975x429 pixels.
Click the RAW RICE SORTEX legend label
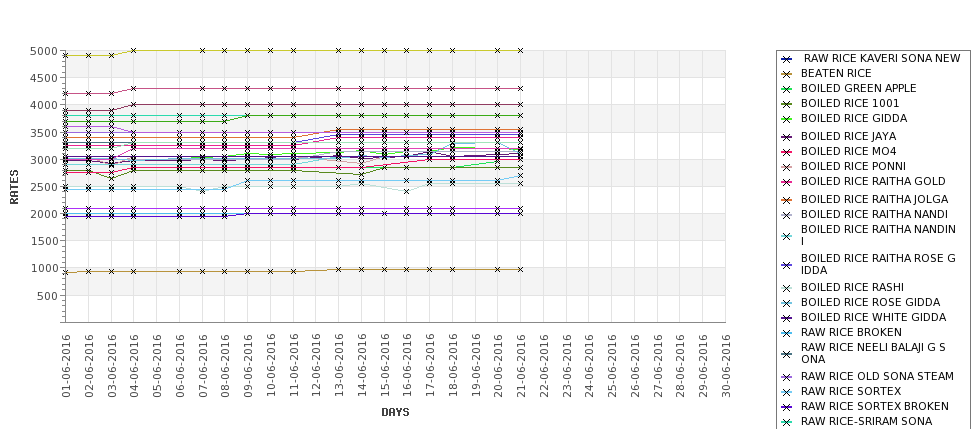pos(851,391)
